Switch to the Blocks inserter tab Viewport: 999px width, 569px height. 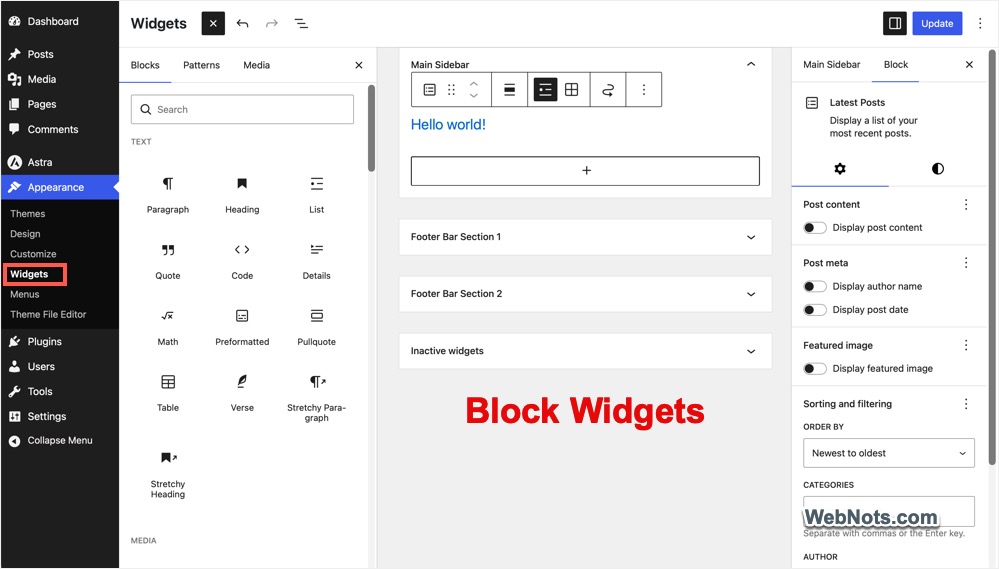[x=145, y=65]
